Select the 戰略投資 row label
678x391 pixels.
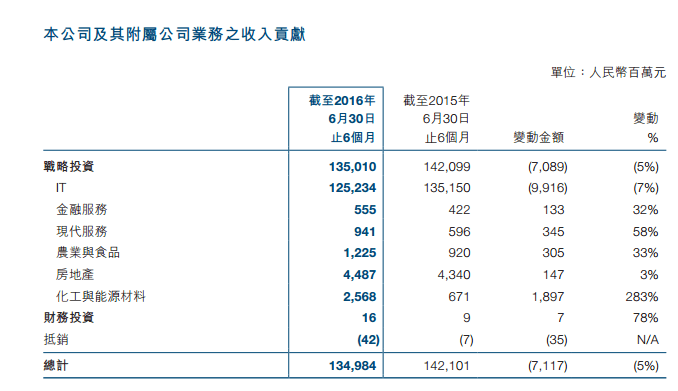coord(69,167)
